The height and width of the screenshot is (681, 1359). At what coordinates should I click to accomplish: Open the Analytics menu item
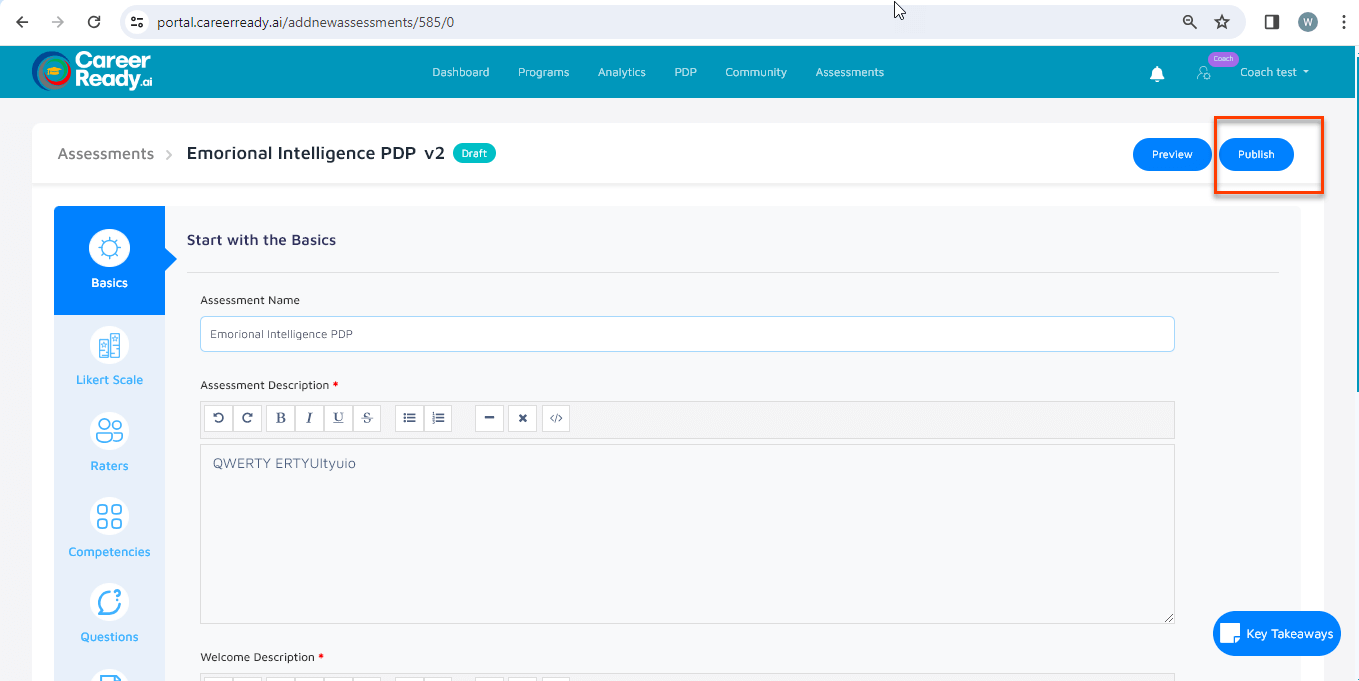(x=621, y=72)
